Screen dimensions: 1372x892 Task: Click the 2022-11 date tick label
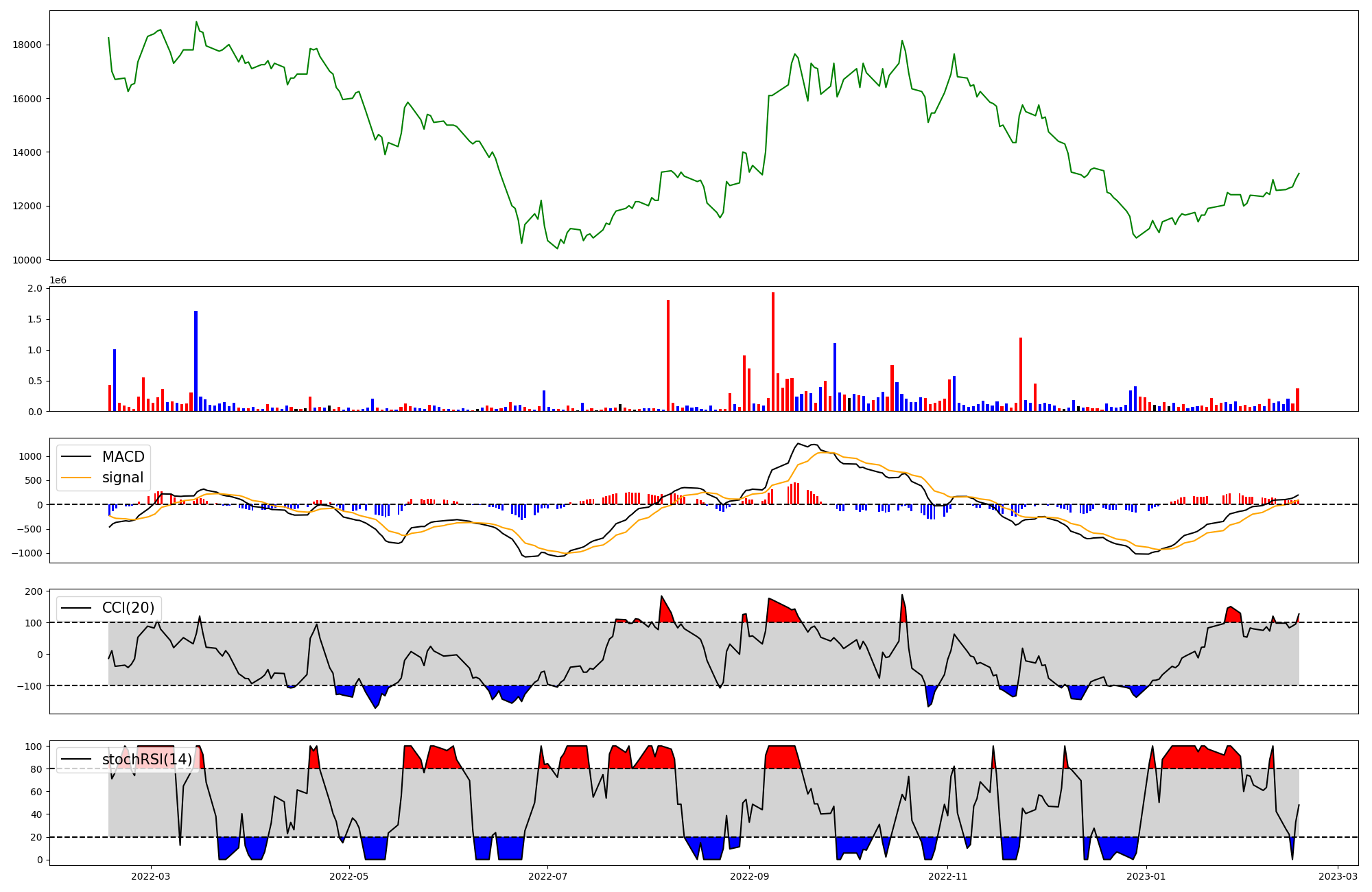coord(947,876)
